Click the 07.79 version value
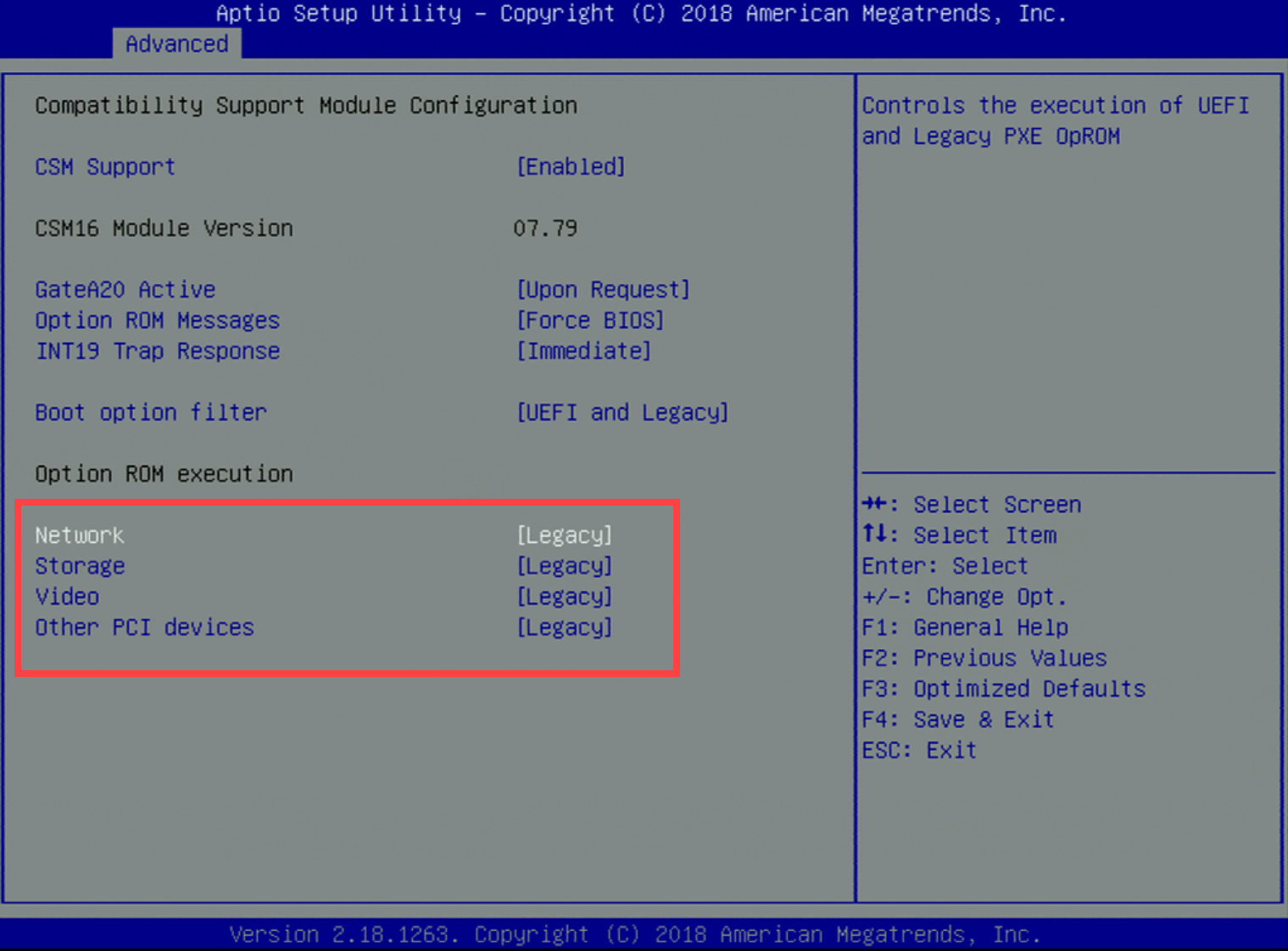The width and height of the screenshot is (1288, 951). (545, 228)
